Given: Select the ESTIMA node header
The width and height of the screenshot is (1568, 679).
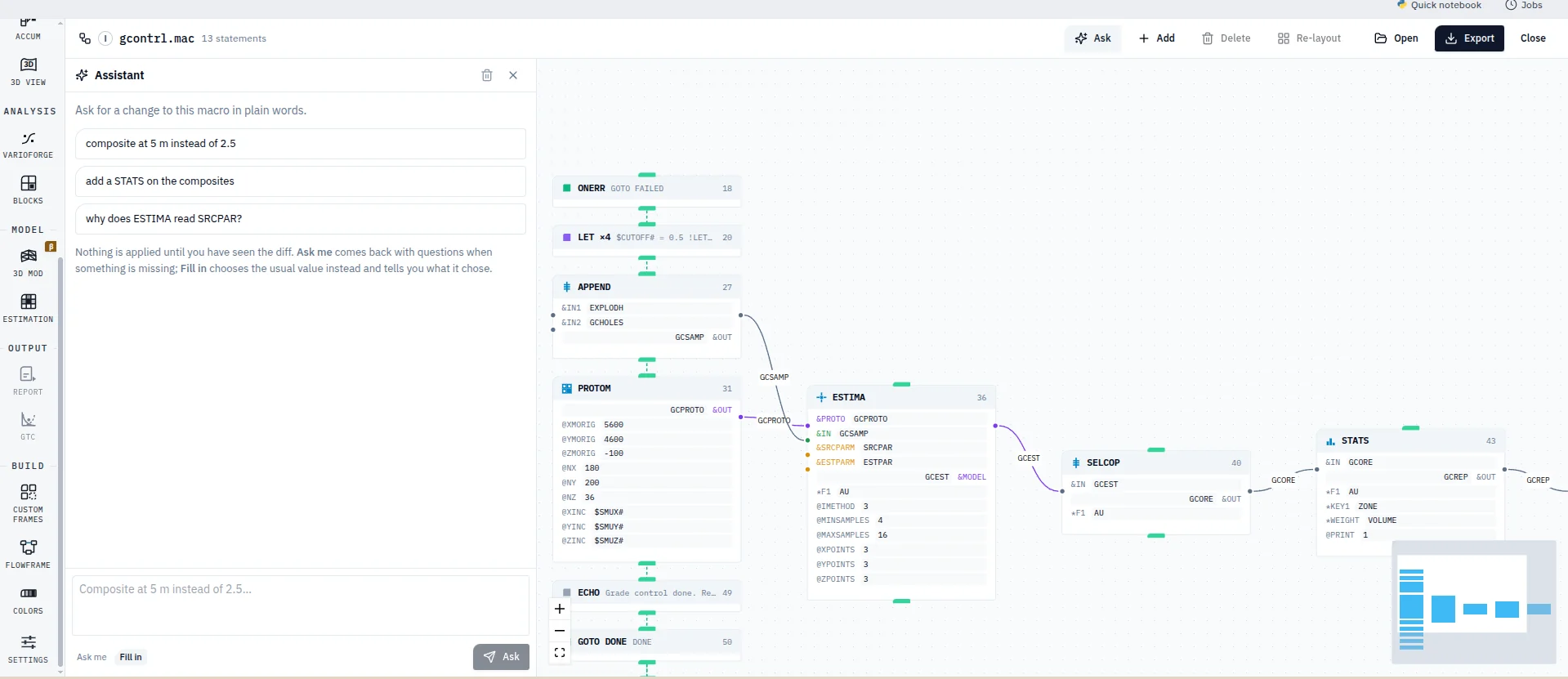Looking at the screenshot, I should coord(901,397).
